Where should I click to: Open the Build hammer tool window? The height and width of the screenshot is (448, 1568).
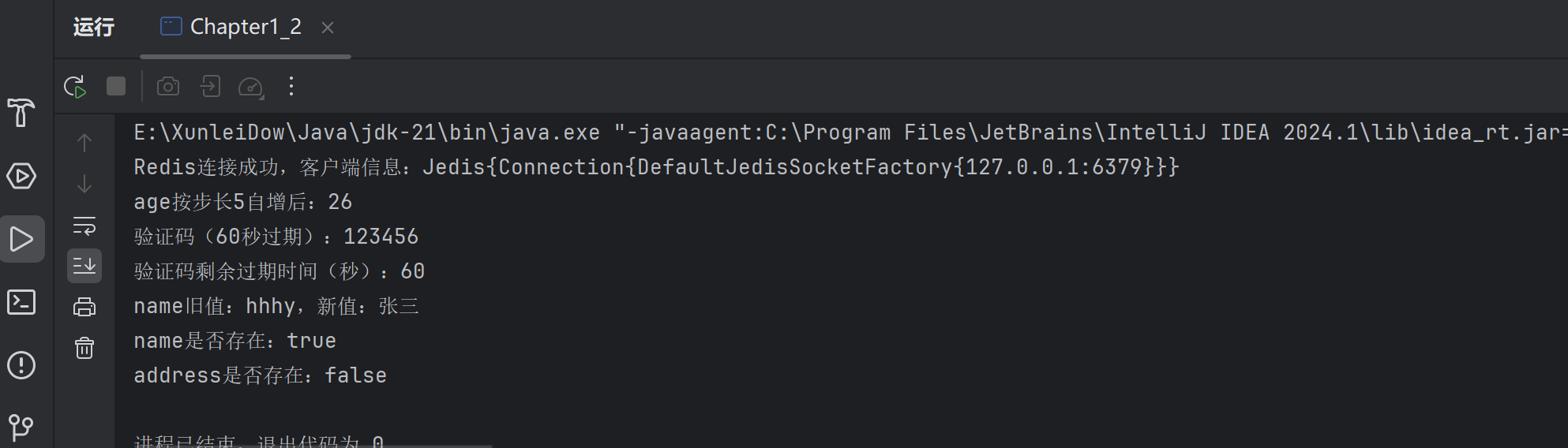tap(21, 112)
